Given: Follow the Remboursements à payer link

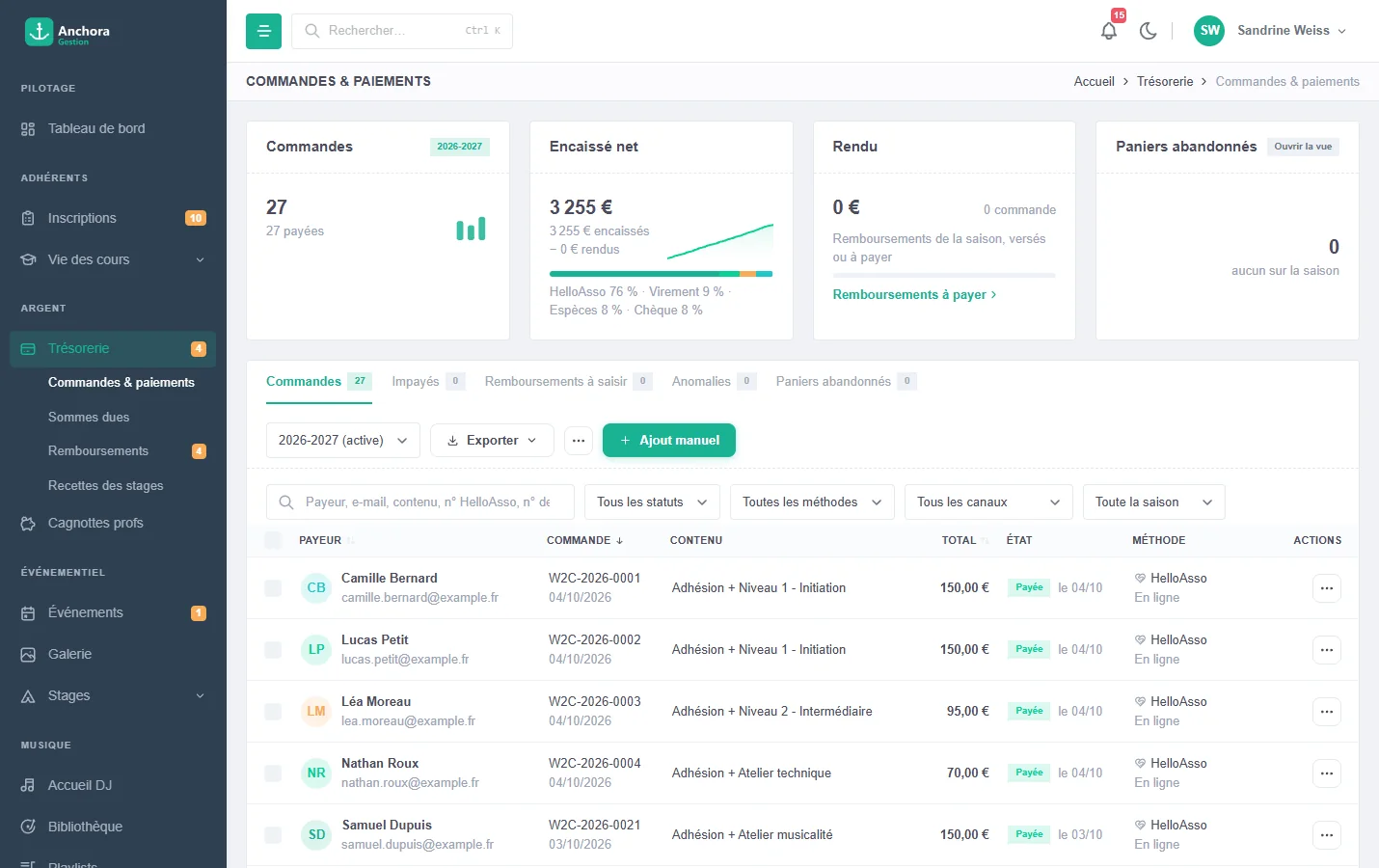Looking at the screenshot, I should [914, 294].
